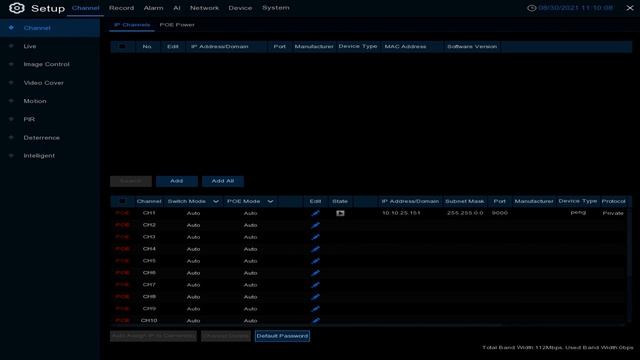
Task: Edit channel CH7 with the pencil icon
Action: (x=316, y=284)
